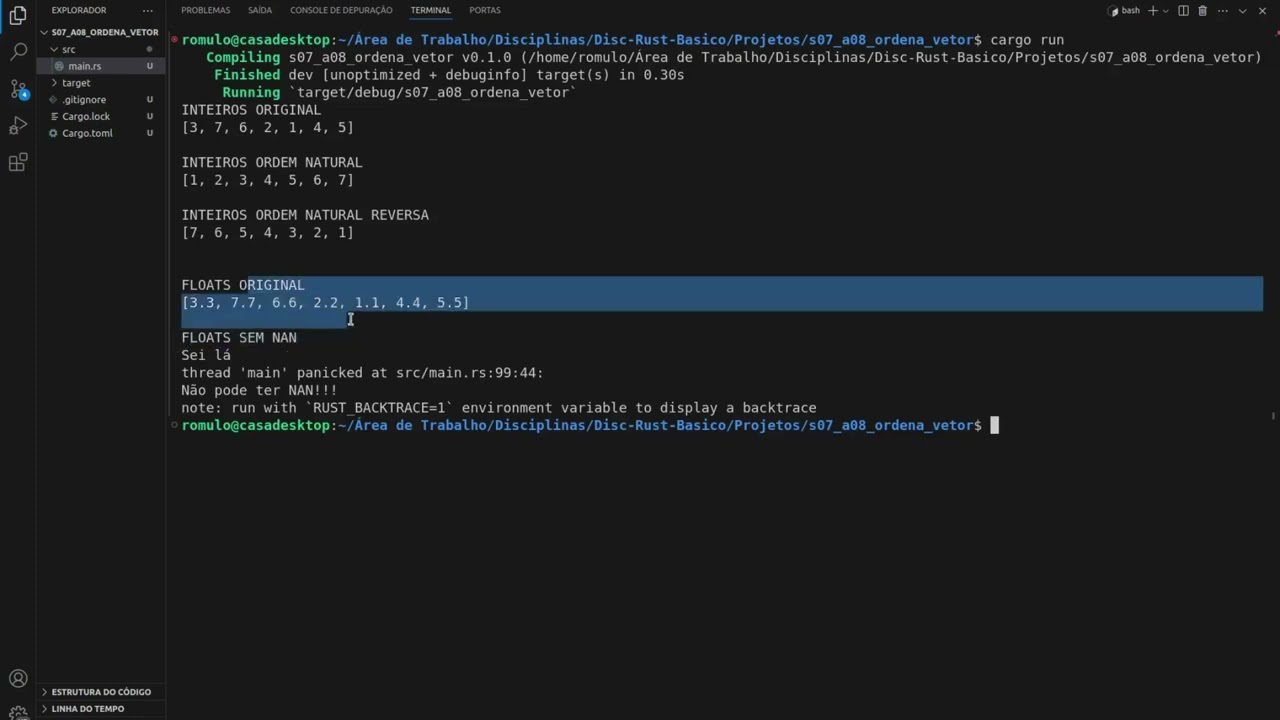Click panel chevron next to close button

(x=1243, y=10)
